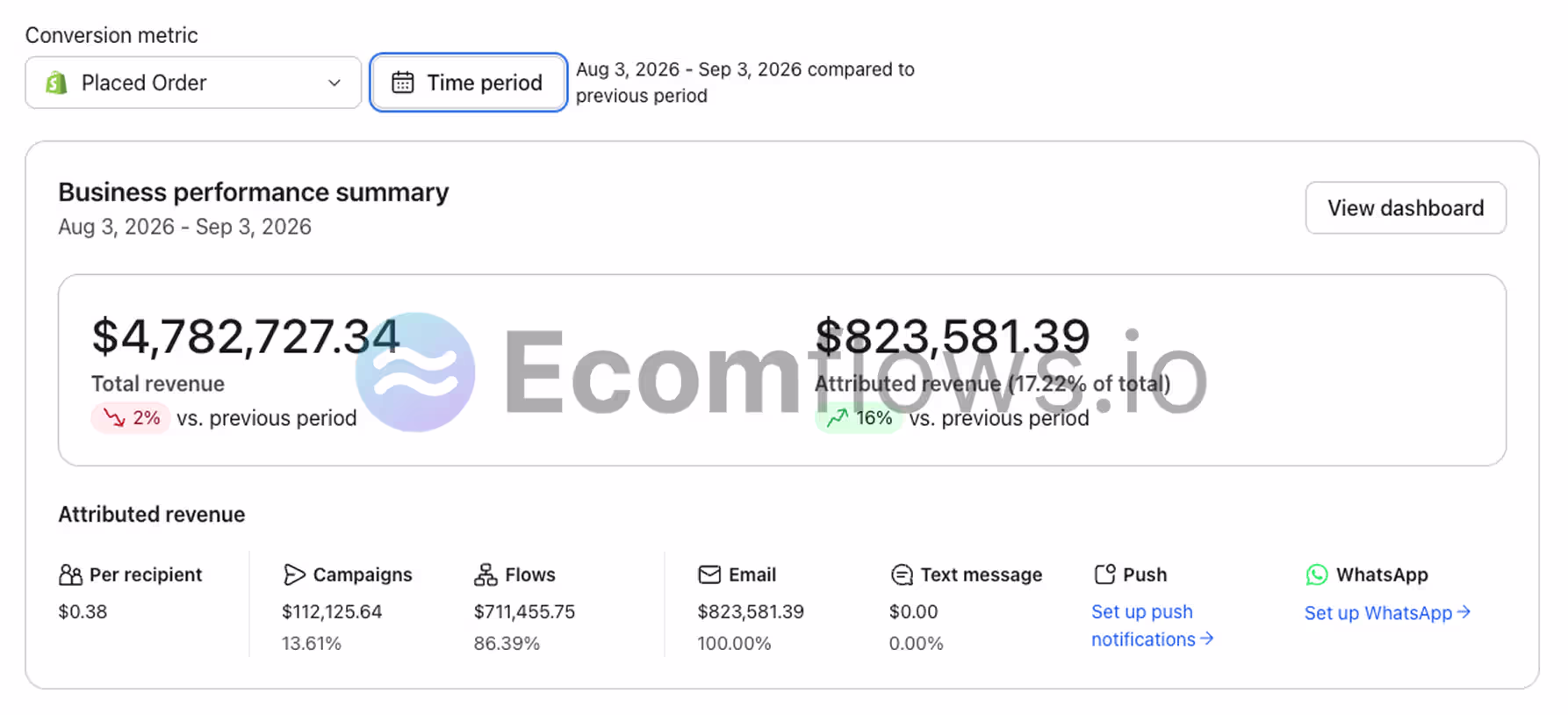The height and width of the screenshot is (715, 1568).
Task: Click the Text message bubble icon
Action: (902, 574)
